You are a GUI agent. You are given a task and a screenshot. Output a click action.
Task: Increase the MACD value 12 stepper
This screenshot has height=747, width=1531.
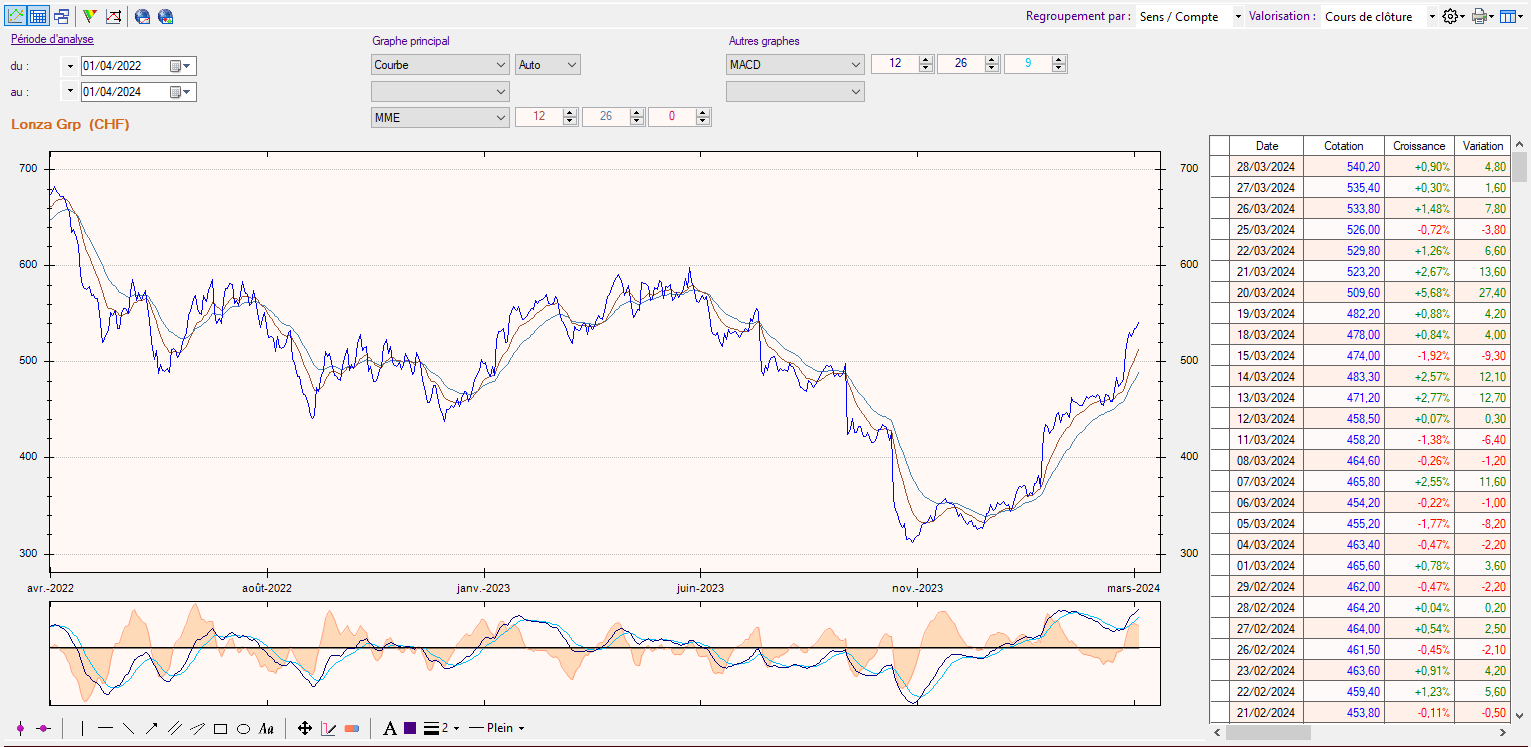click(x=926, y=60)
